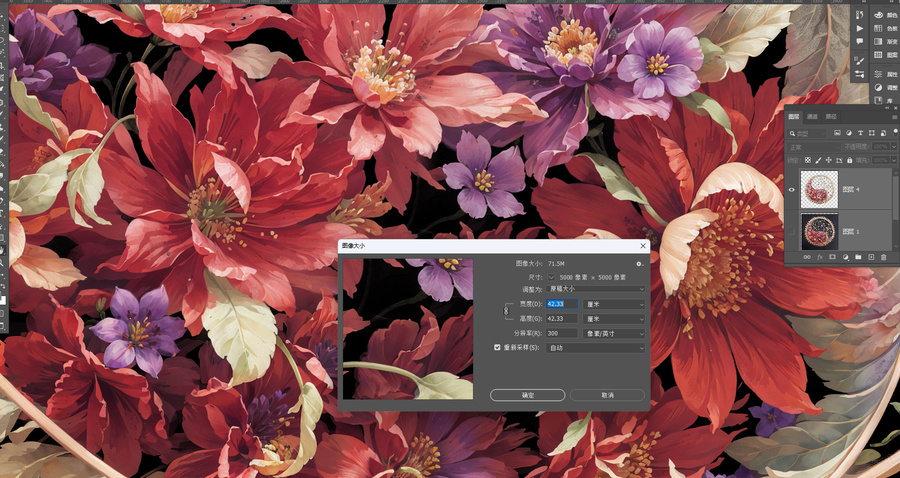Image resolution: width=900 pixels, height=478 pixels.
Task: Filter layers by pixel layers icon
Action: (x=837, y=133)
